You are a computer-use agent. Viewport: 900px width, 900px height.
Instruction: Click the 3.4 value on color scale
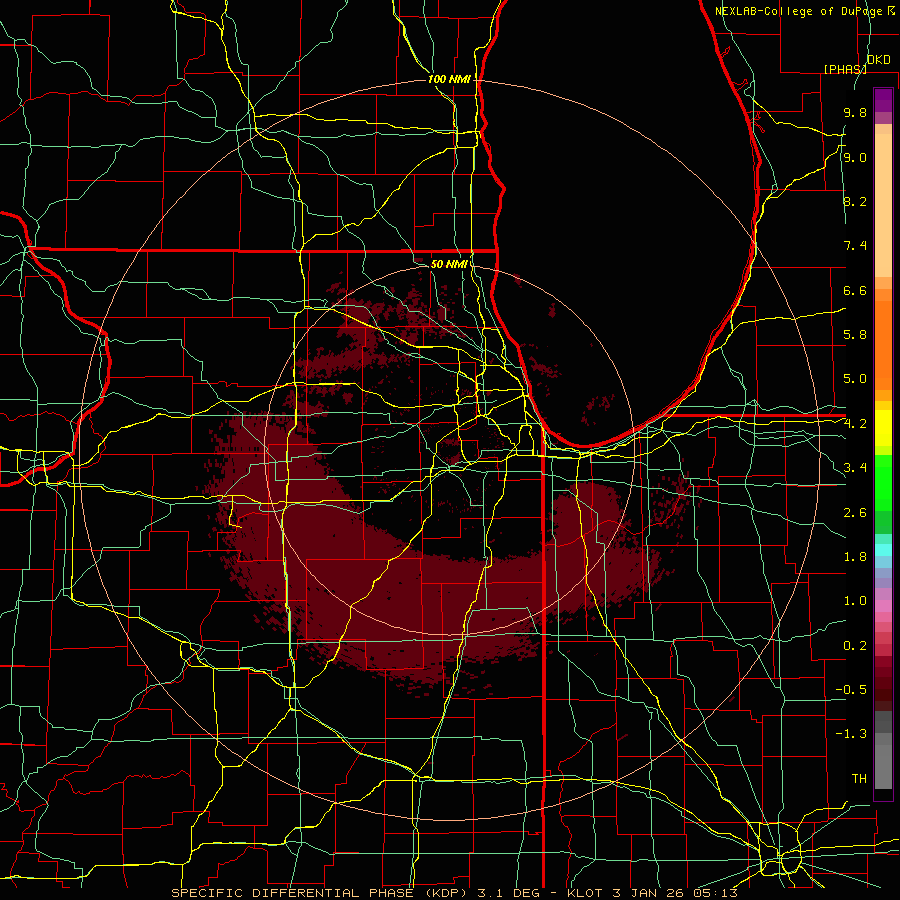(855, 468)
